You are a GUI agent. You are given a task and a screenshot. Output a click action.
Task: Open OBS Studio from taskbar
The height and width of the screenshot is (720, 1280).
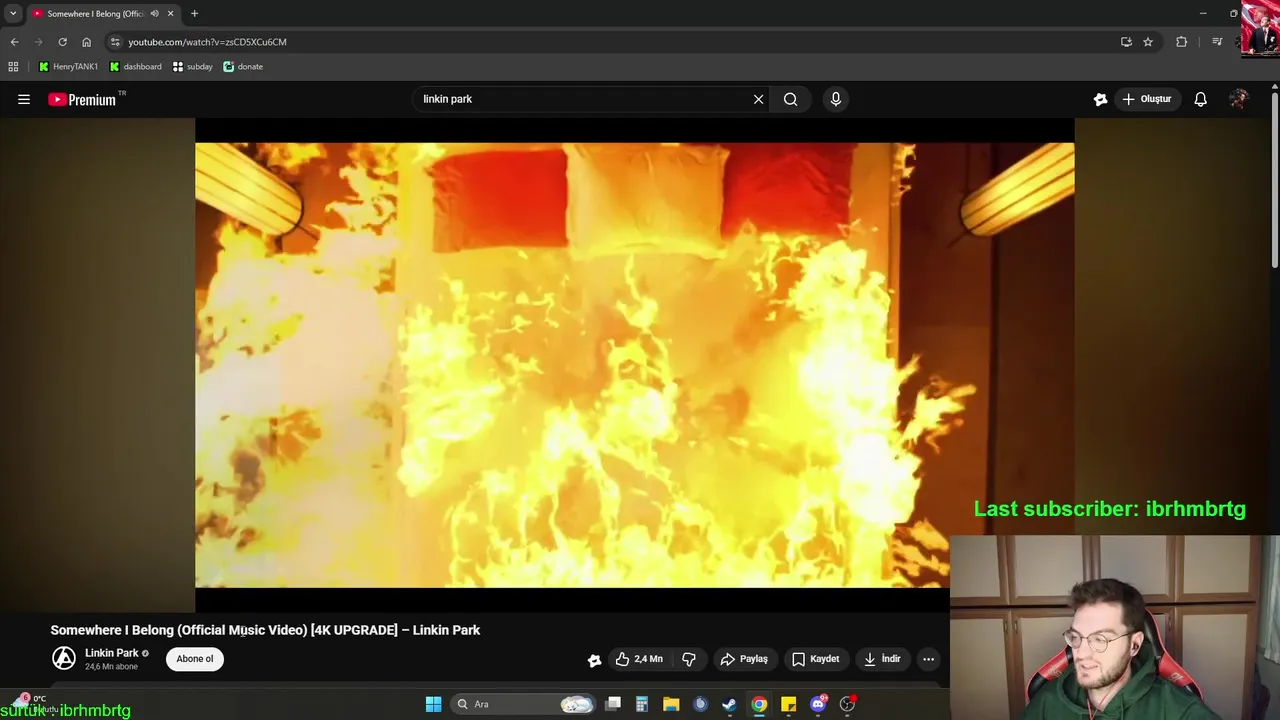847,704
